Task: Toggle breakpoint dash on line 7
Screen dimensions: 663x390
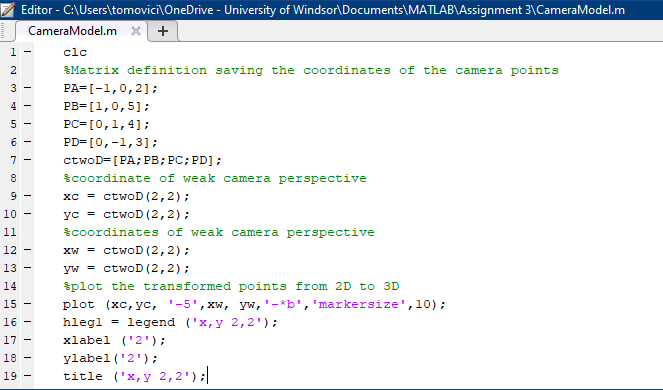Action: pos(27,160)
